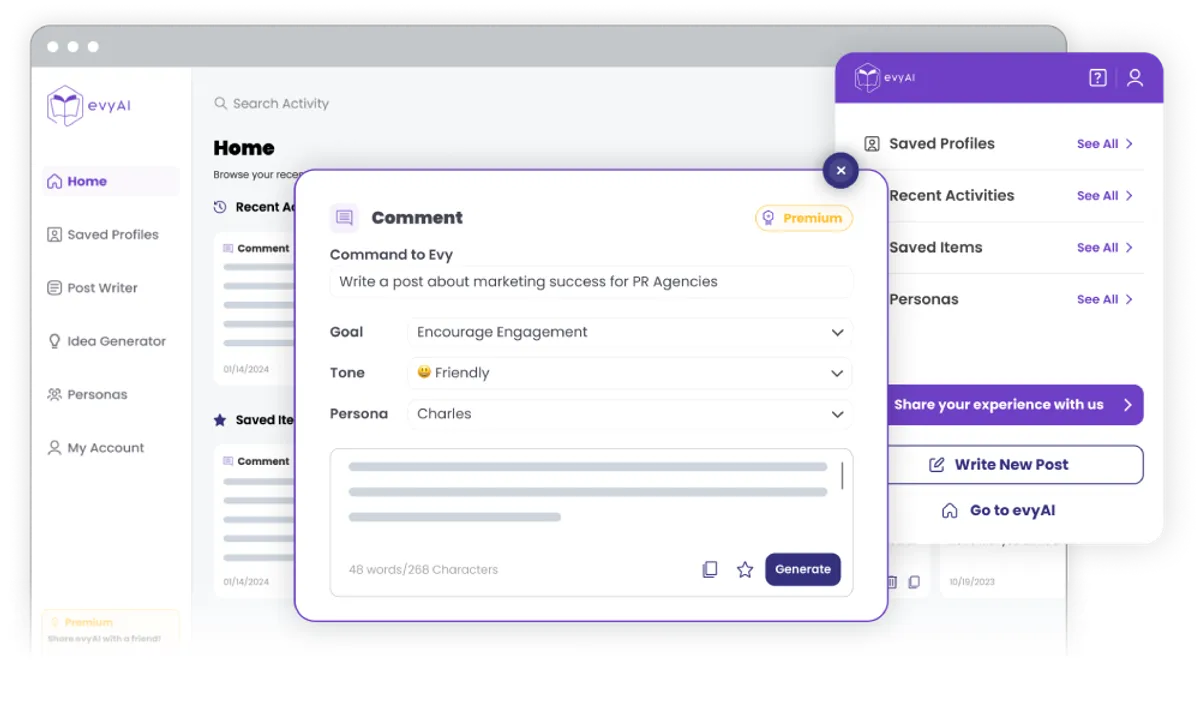This screenshot has width=1200, height=724.
Task: Click the copy icon in Comment dialog
Action: [x=710, y=569]
